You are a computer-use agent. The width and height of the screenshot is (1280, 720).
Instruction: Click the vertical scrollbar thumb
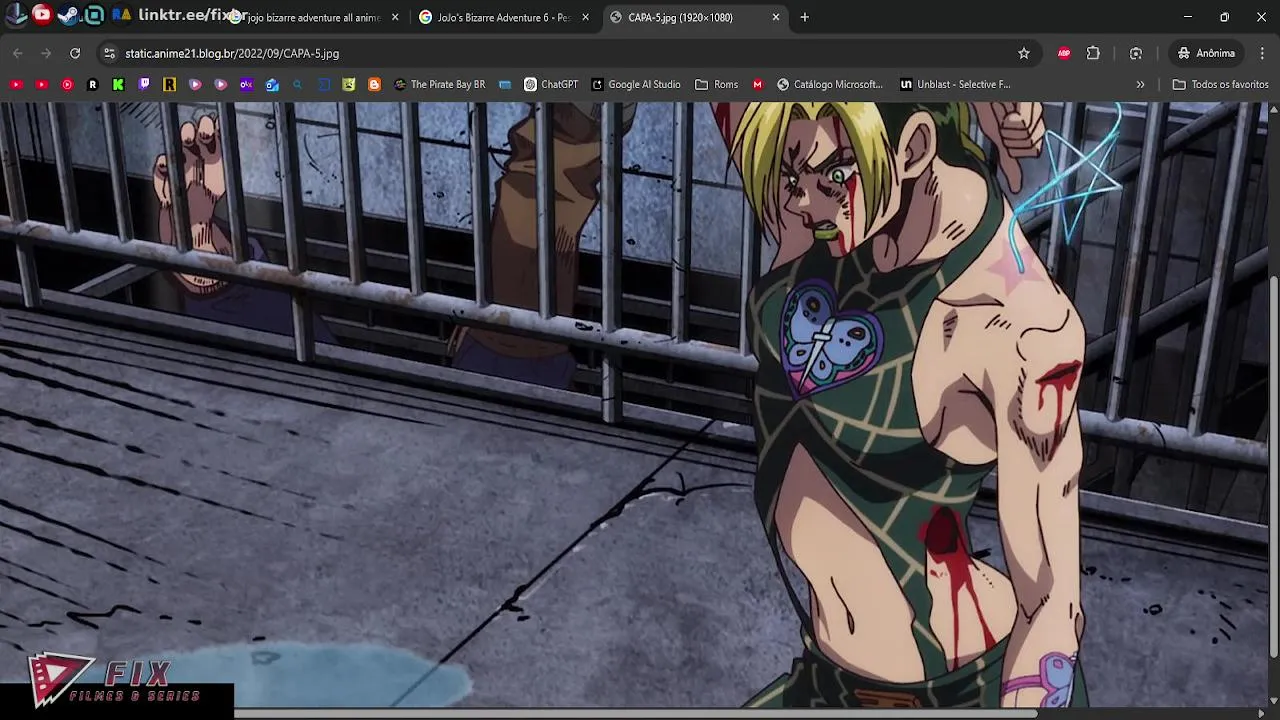1273,467
